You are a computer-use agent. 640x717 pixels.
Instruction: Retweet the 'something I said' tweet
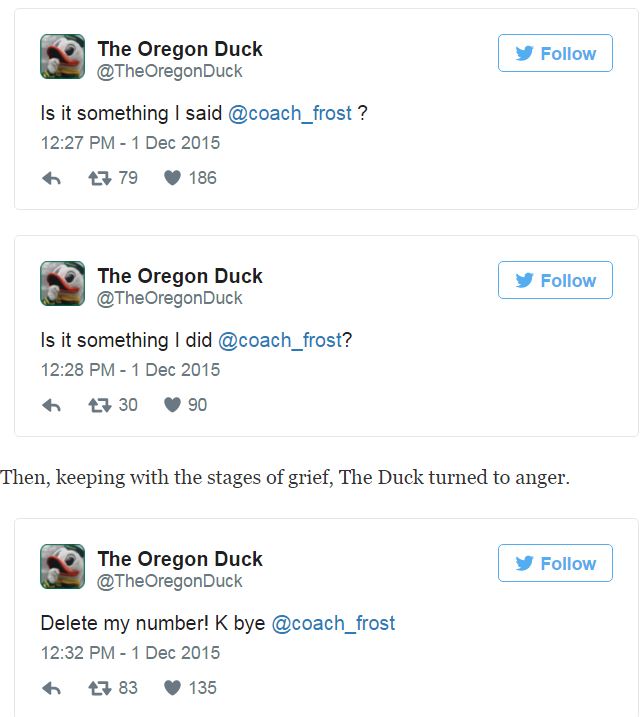tap(100, 179)
